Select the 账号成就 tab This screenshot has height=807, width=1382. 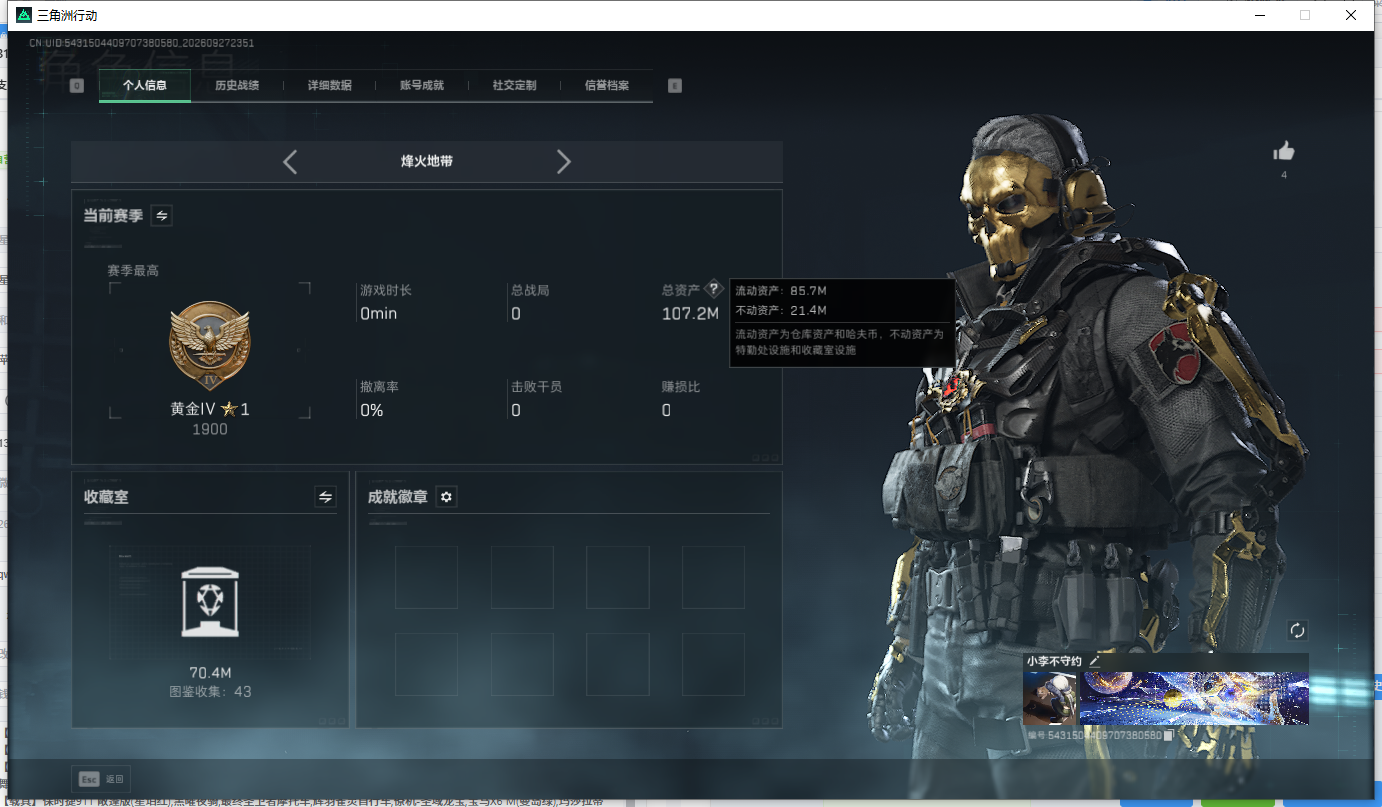(x=422, y=85)
